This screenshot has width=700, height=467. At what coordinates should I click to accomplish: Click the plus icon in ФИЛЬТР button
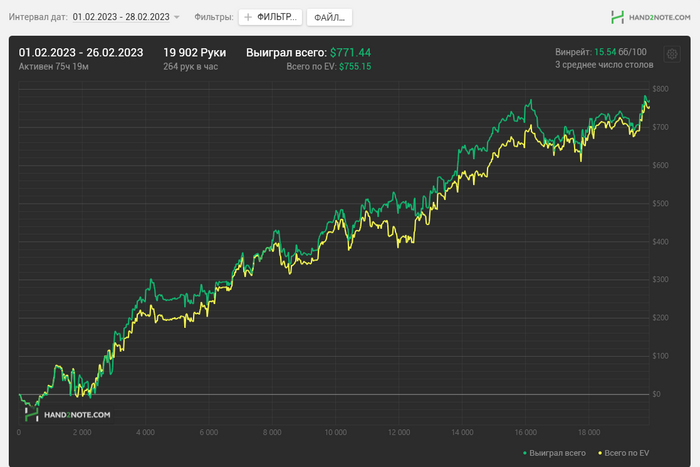[x=248, y=17]
